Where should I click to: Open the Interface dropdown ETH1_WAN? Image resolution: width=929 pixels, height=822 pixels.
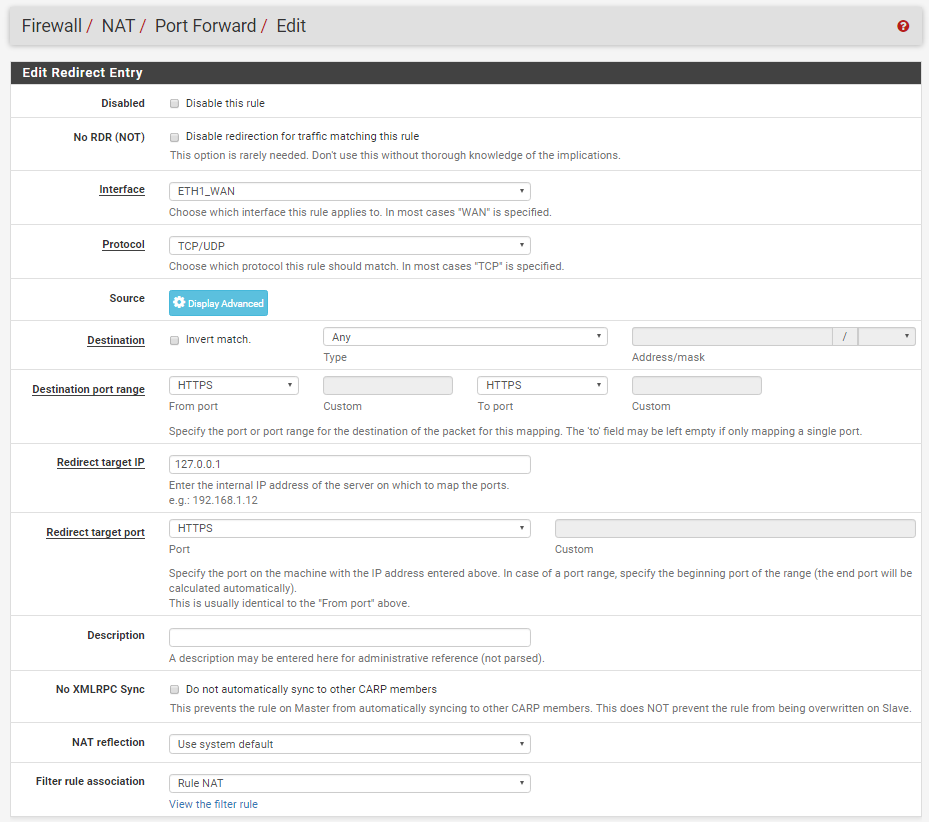pos(350,191)
